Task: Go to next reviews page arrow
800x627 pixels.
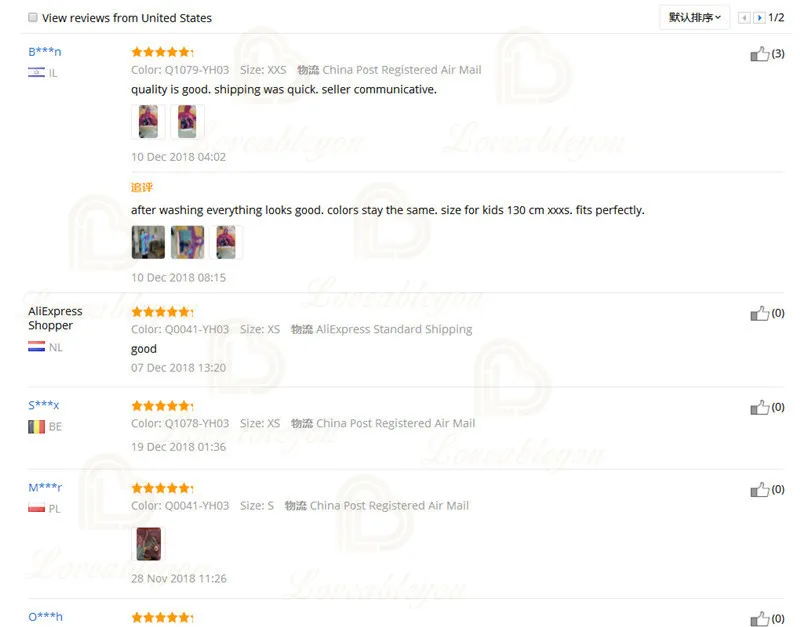Action: coord(759,18)
